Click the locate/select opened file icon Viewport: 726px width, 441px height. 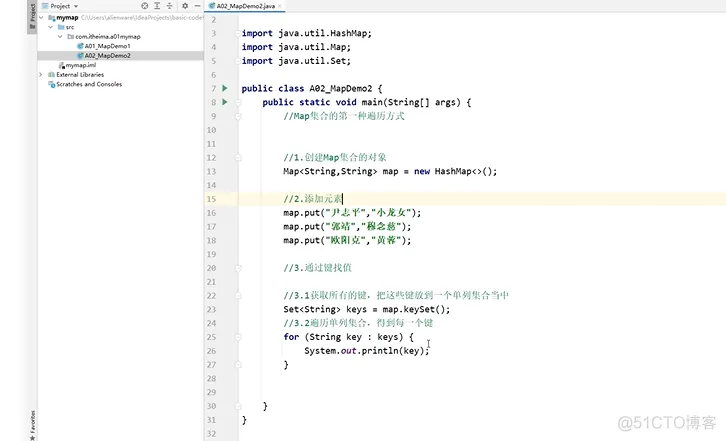point(144,6)
